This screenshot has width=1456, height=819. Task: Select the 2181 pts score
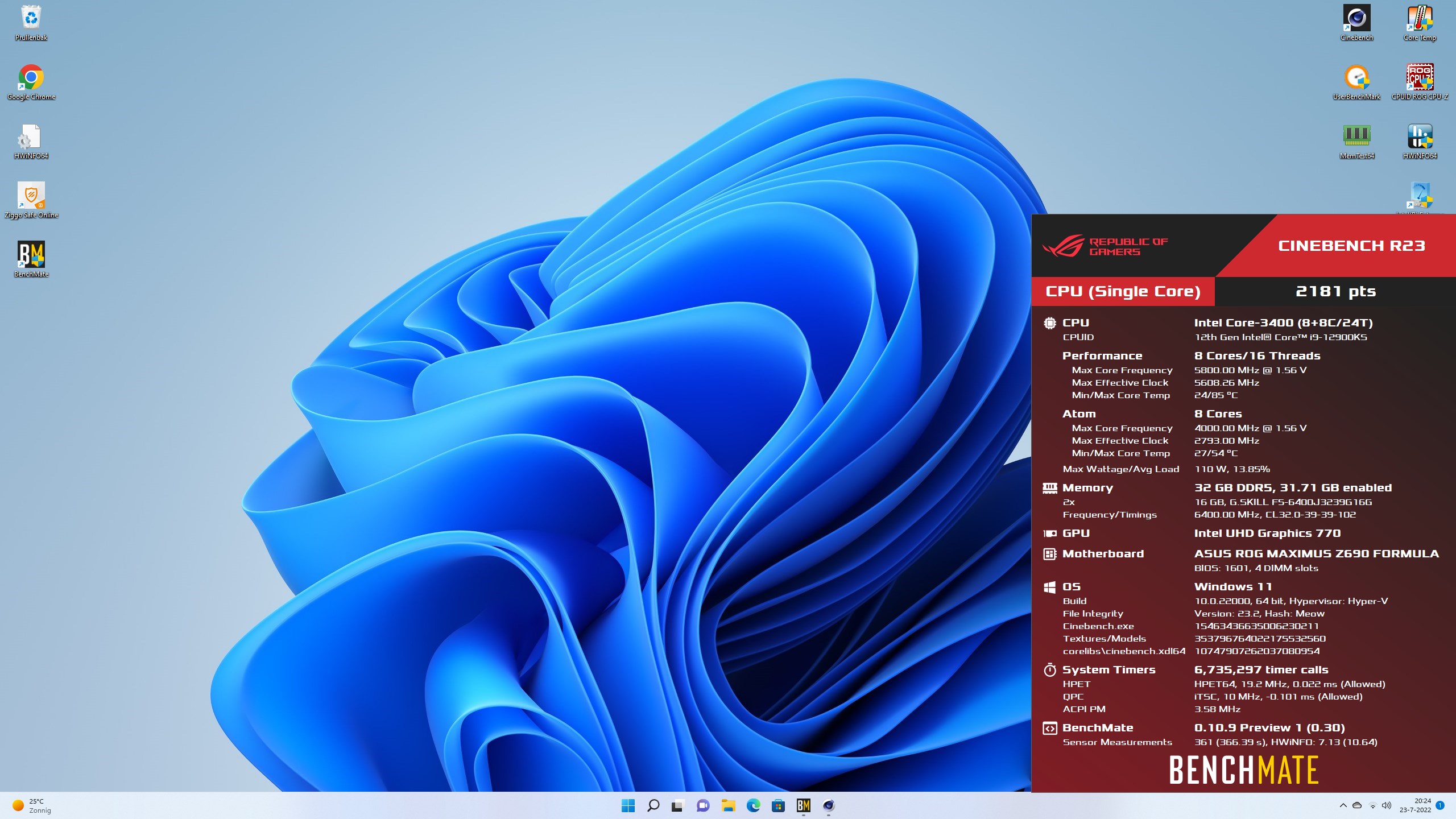coord(1335,291)
